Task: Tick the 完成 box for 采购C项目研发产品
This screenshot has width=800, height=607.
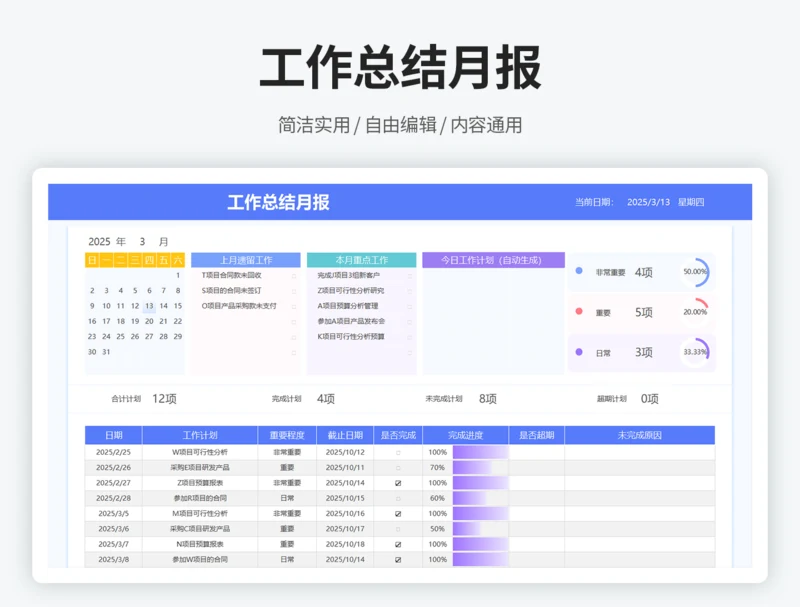Action: [x=398, y=529]
